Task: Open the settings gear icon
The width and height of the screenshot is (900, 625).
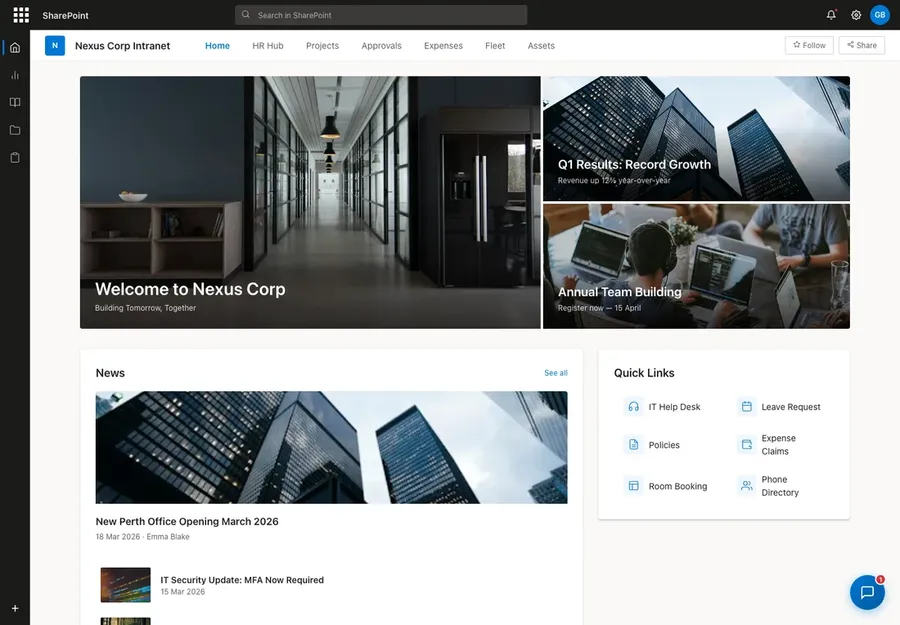Action: (x=856, y=15)
